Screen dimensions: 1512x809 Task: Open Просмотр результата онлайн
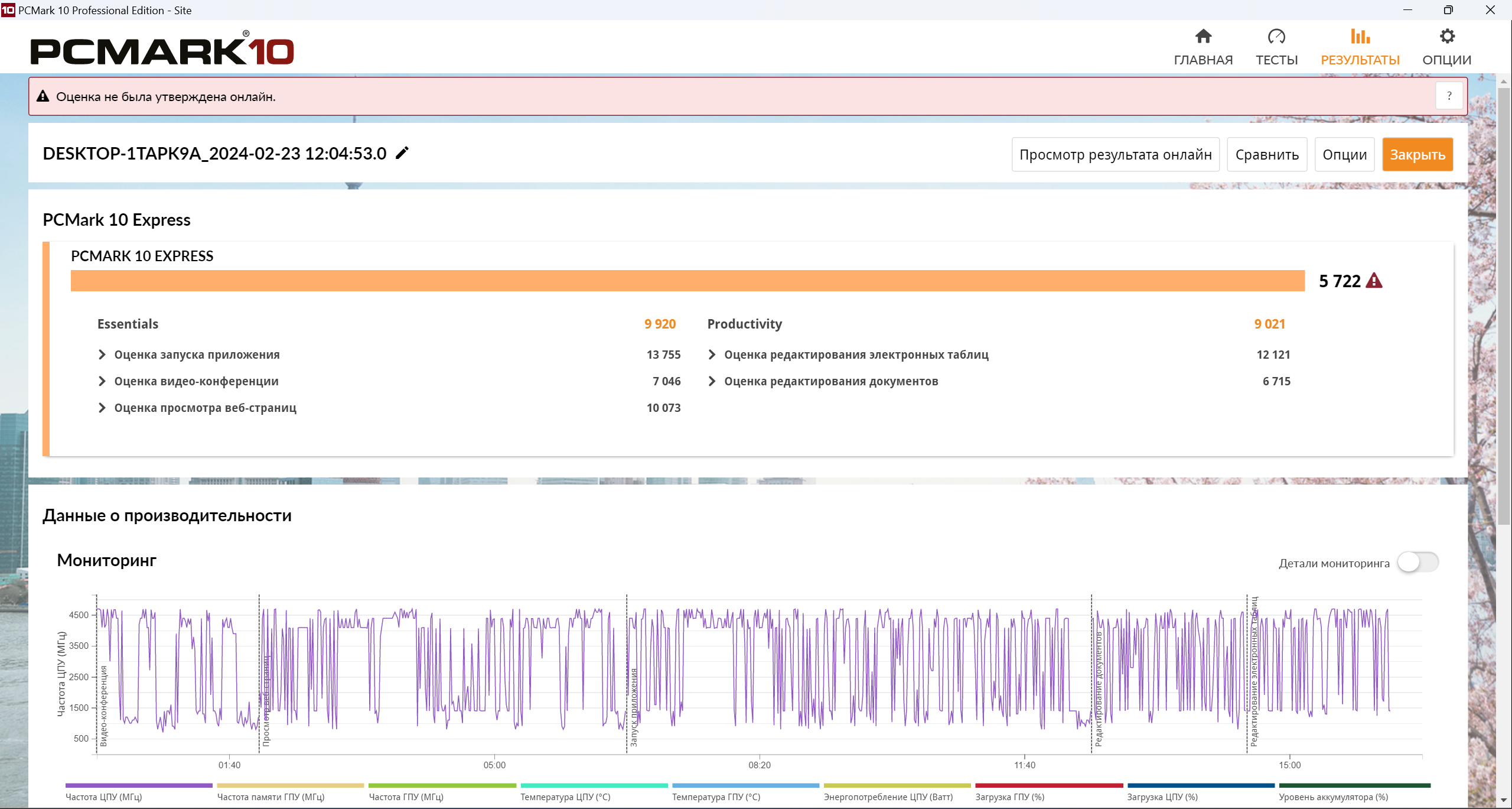pos(1115,155)
